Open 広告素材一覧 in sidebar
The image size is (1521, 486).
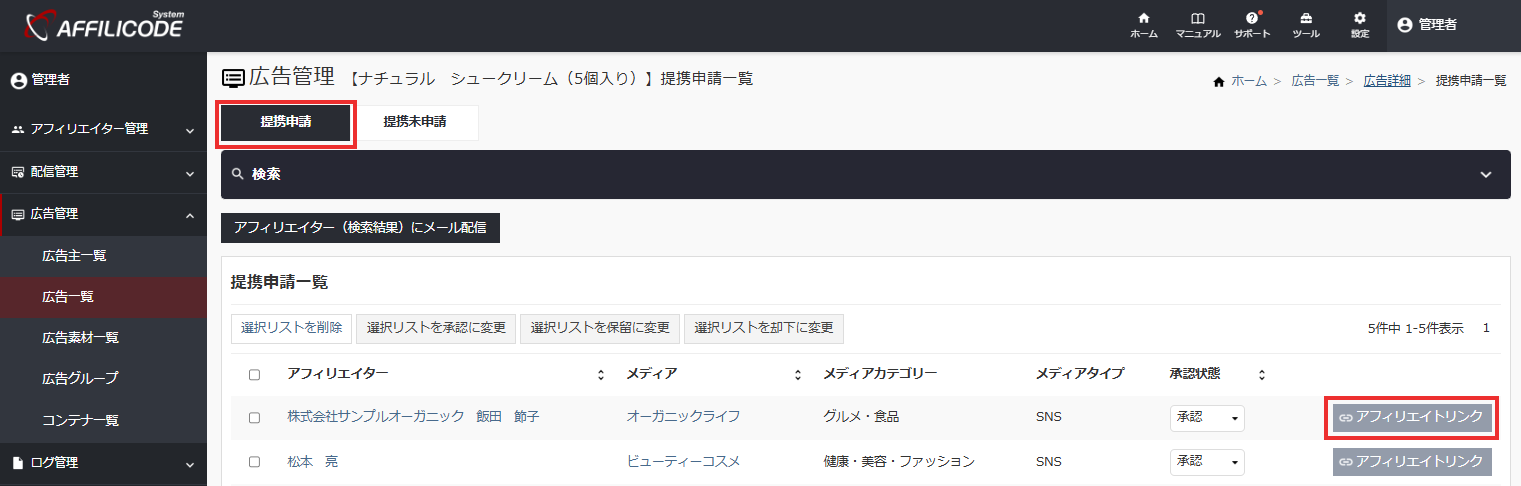click(x=103, y=338)
